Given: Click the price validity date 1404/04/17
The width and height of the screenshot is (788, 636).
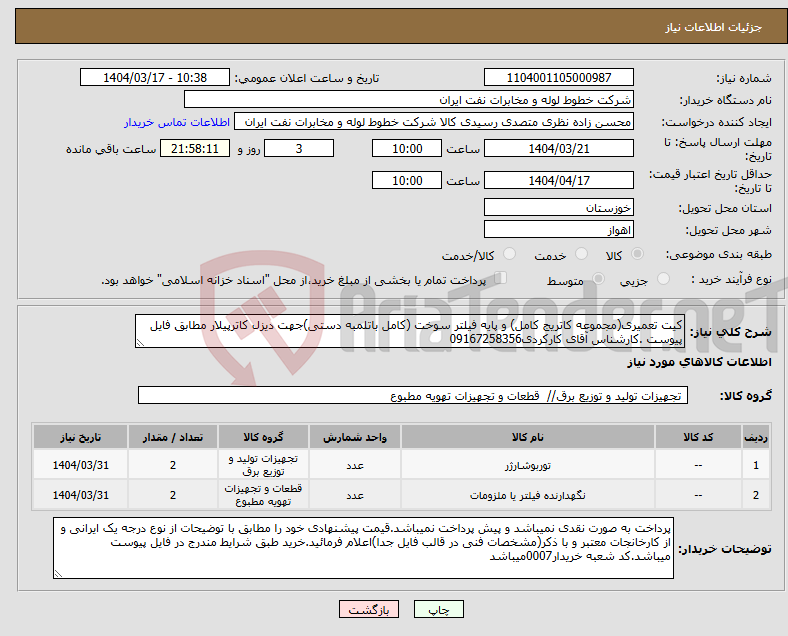Looking at the screenshot, I should pos(558,180).
